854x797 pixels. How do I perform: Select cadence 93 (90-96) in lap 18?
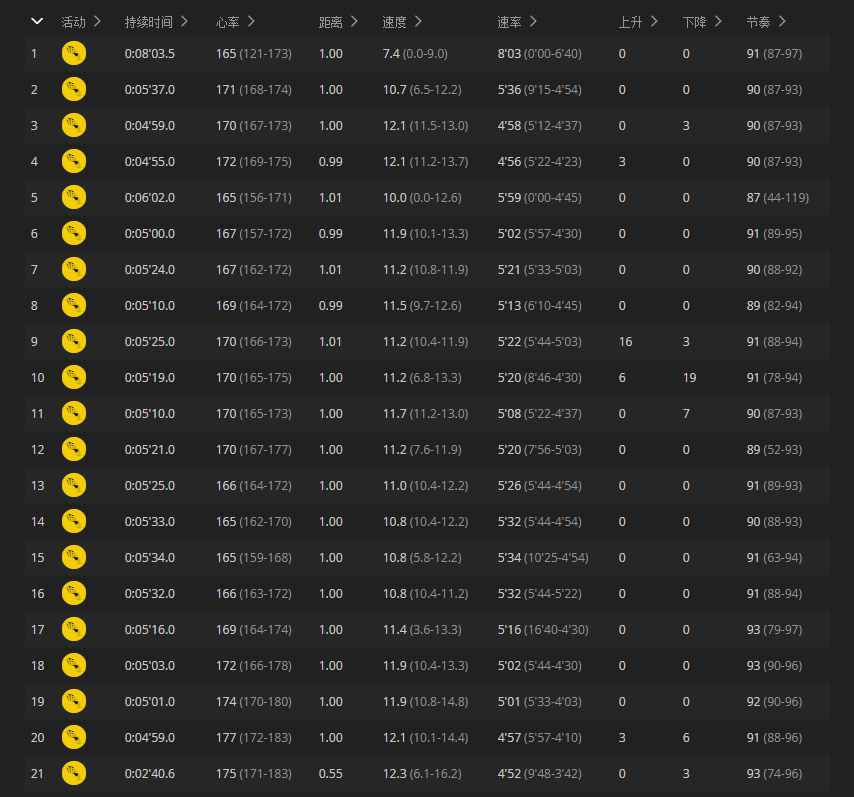(774, 665)
